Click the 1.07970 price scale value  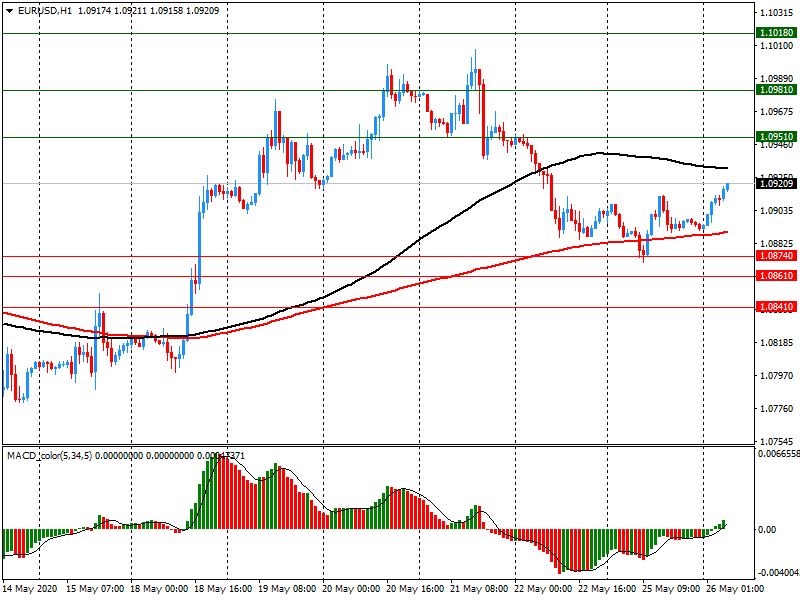[x=777, y=376]
